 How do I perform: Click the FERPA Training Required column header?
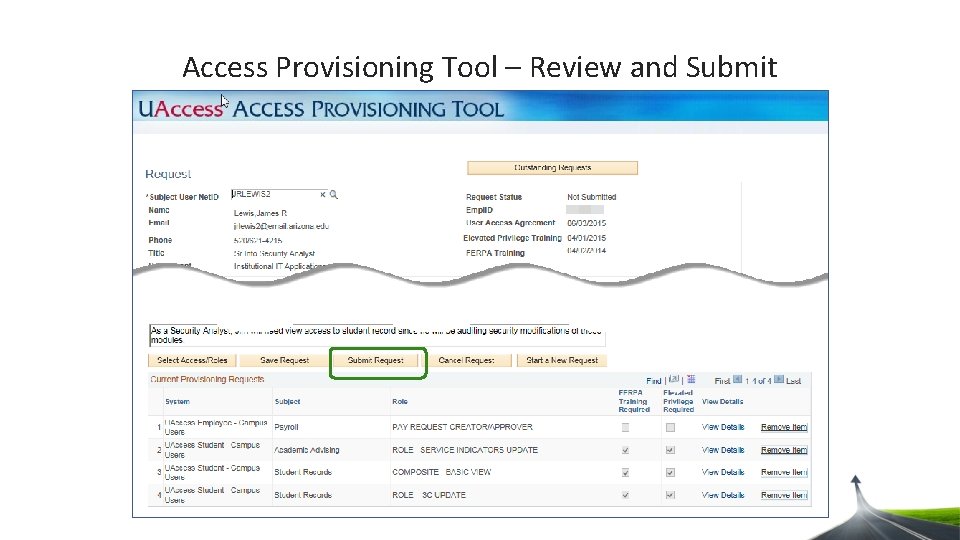coord(634,401)
